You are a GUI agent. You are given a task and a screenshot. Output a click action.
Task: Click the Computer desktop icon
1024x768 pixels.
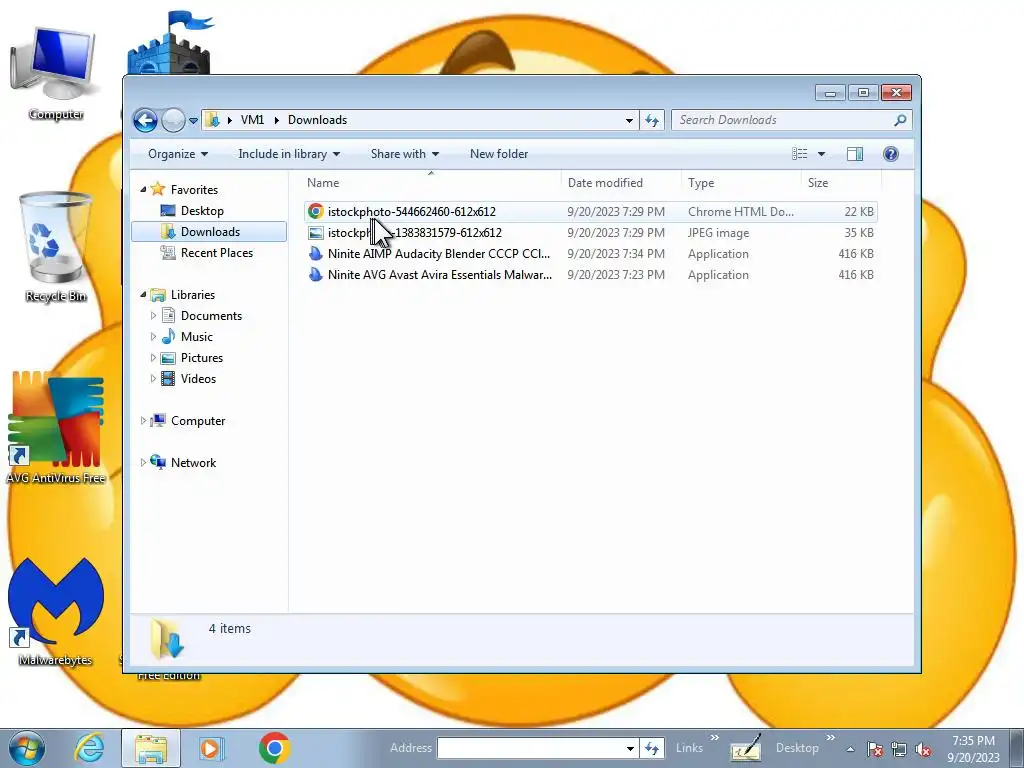[56, 73]
